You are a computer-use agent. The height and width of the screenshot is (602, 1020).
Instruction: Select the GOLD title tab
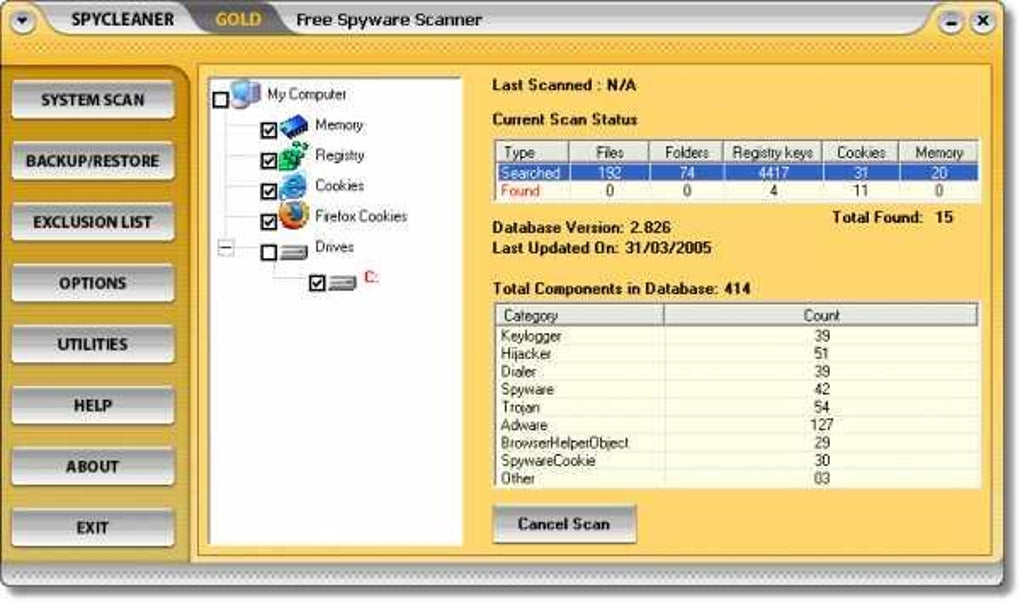tap(238, 20)
